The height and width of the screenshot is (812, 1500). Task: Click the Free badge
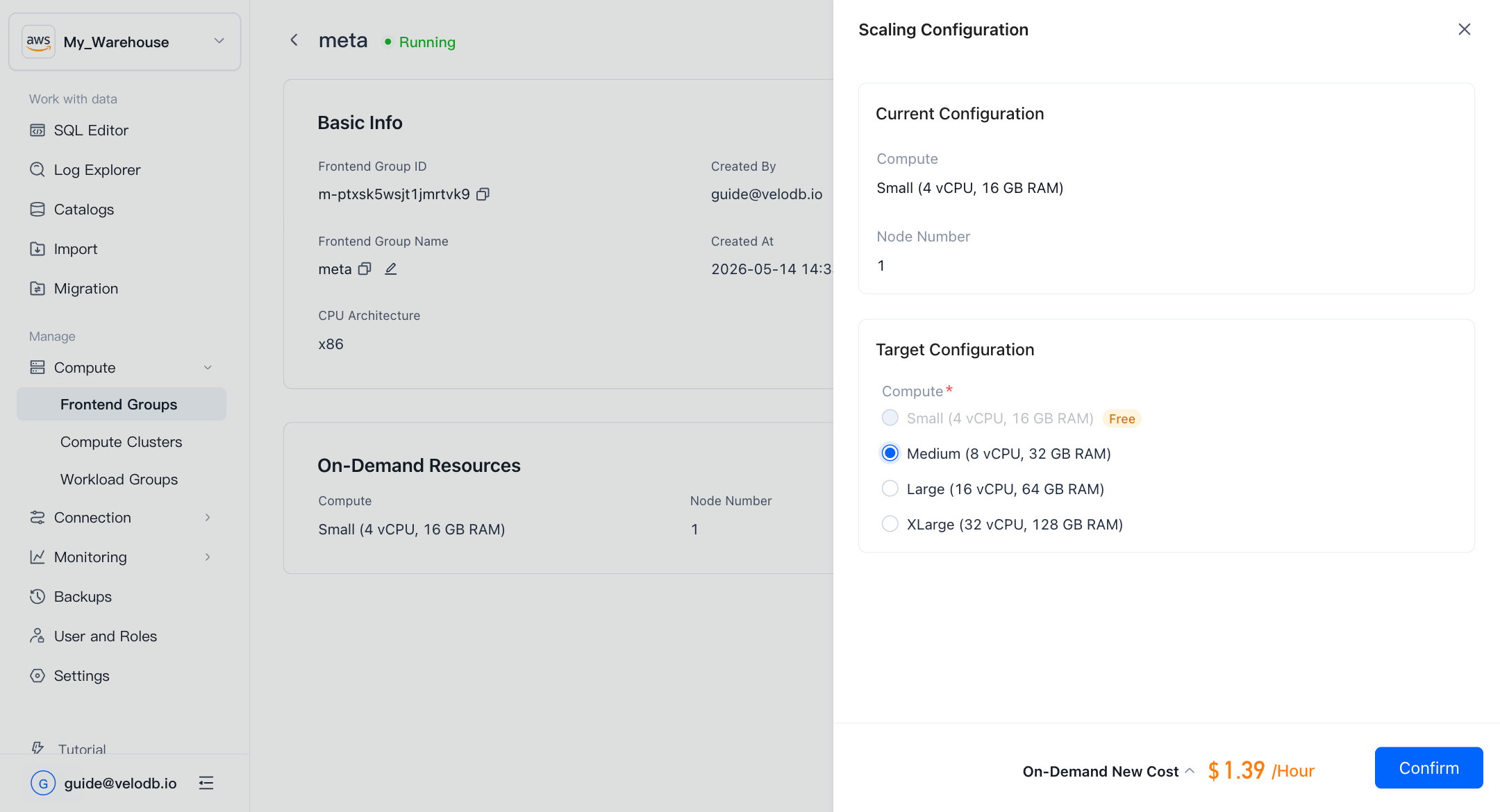point(1122,418)
